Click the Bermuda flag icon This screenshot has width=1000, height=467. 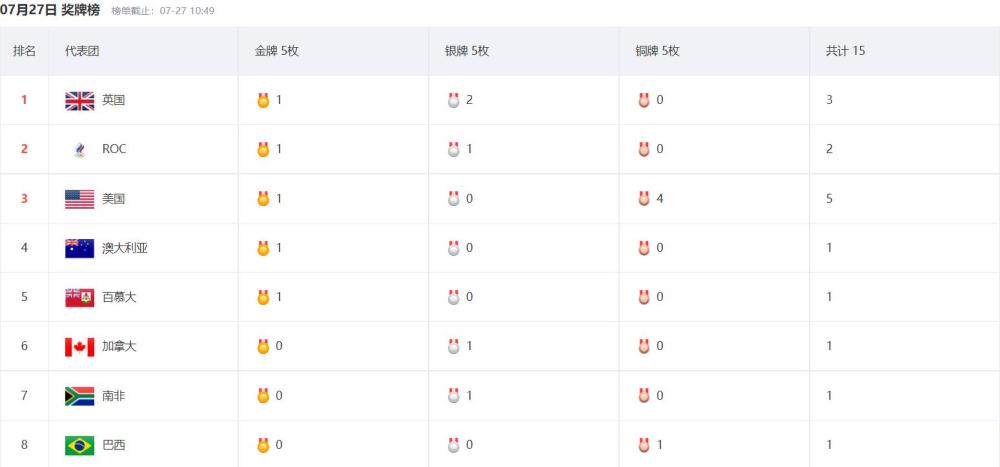coord(79,297)
